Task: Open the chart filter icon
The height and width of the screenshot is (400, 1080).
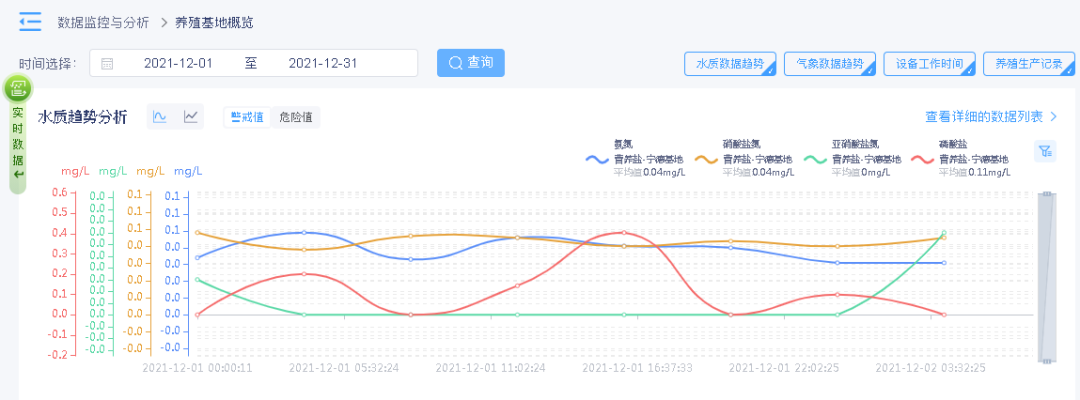Action: 1045,151
